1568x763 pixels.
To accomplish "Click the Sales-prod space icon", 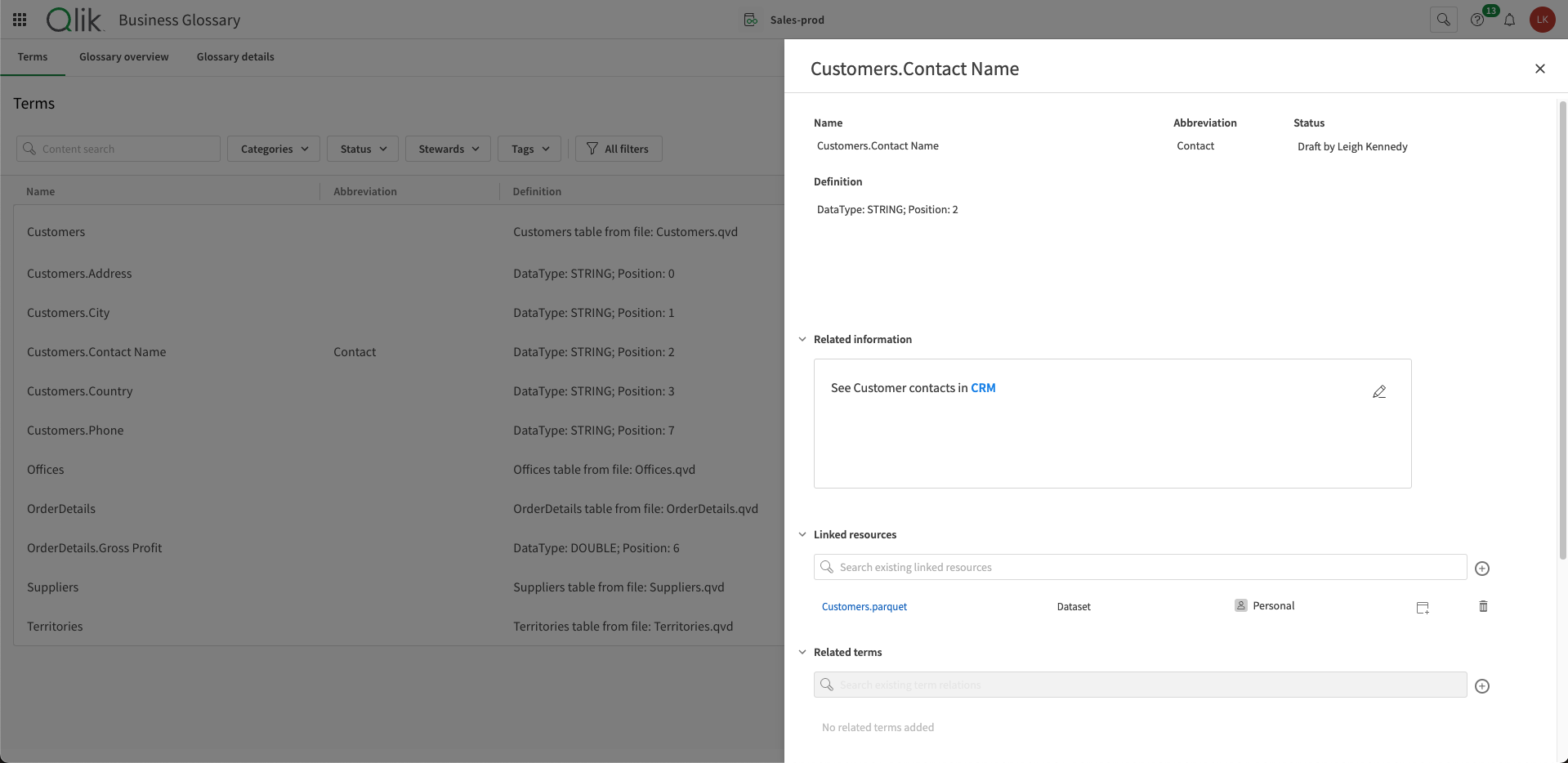I will [x=750, y=20].
